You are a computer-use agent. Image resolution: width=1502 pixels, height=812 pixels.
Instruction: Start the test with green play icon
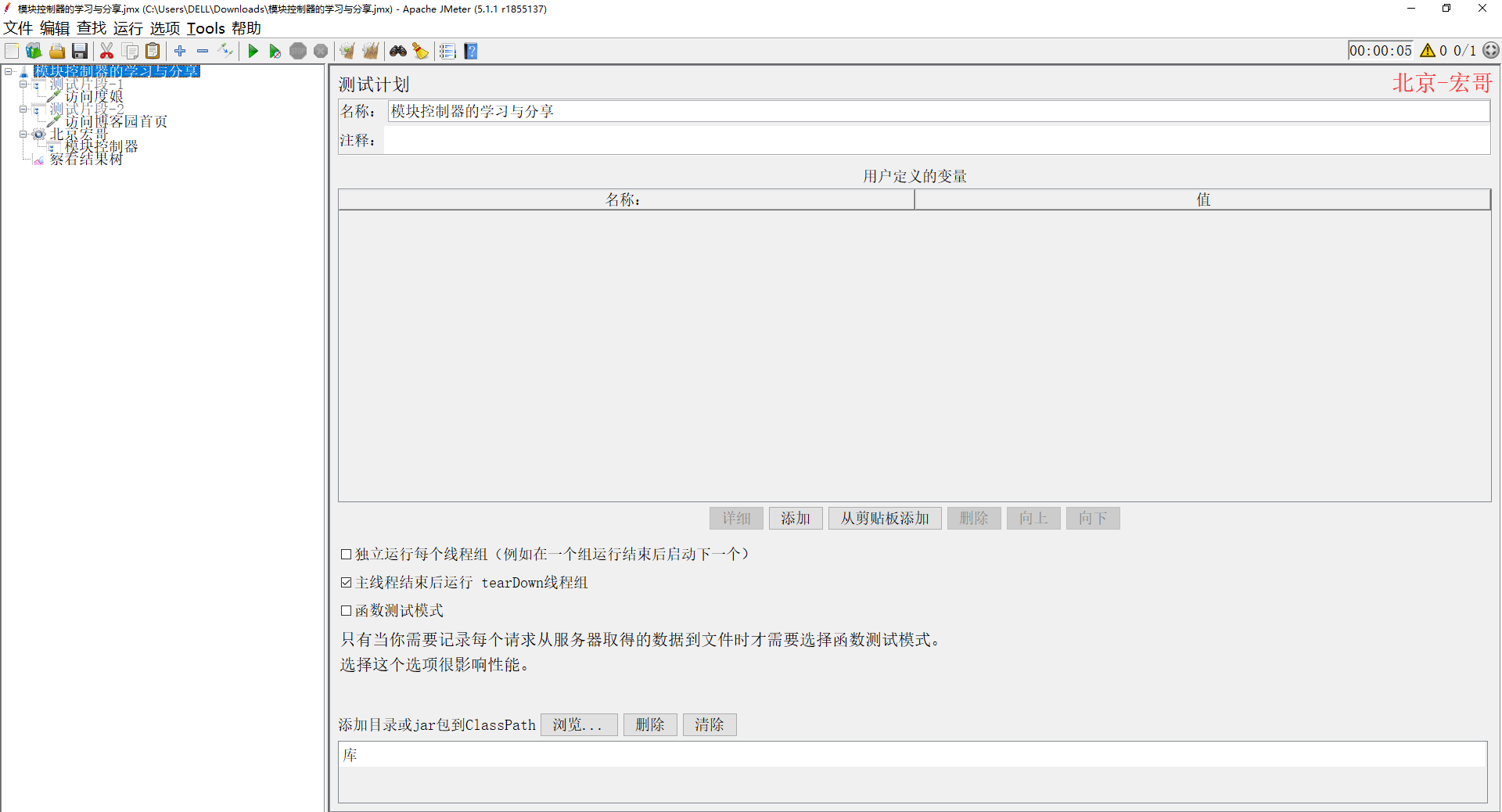pos(253,51)
